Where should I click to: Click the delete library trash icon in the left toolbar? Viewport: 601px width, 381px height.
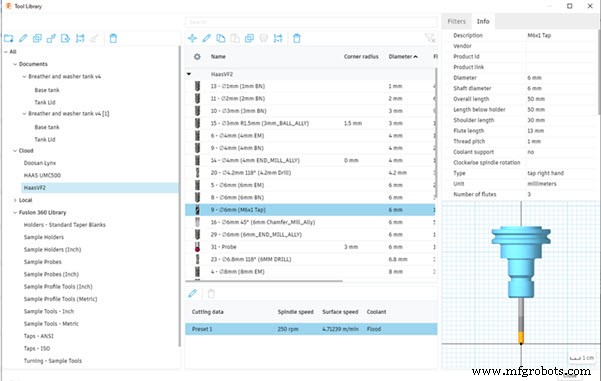tap(113, 38)
